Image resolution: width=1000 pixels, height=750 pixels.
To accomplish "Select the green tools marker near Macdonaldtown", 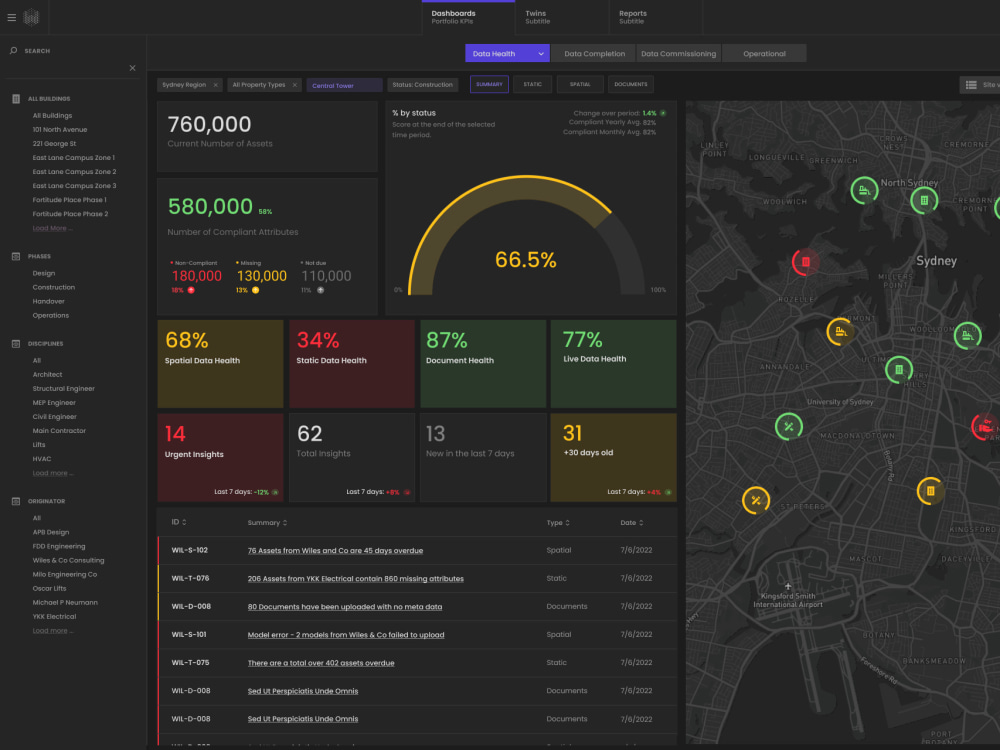I will pos(789,427).
